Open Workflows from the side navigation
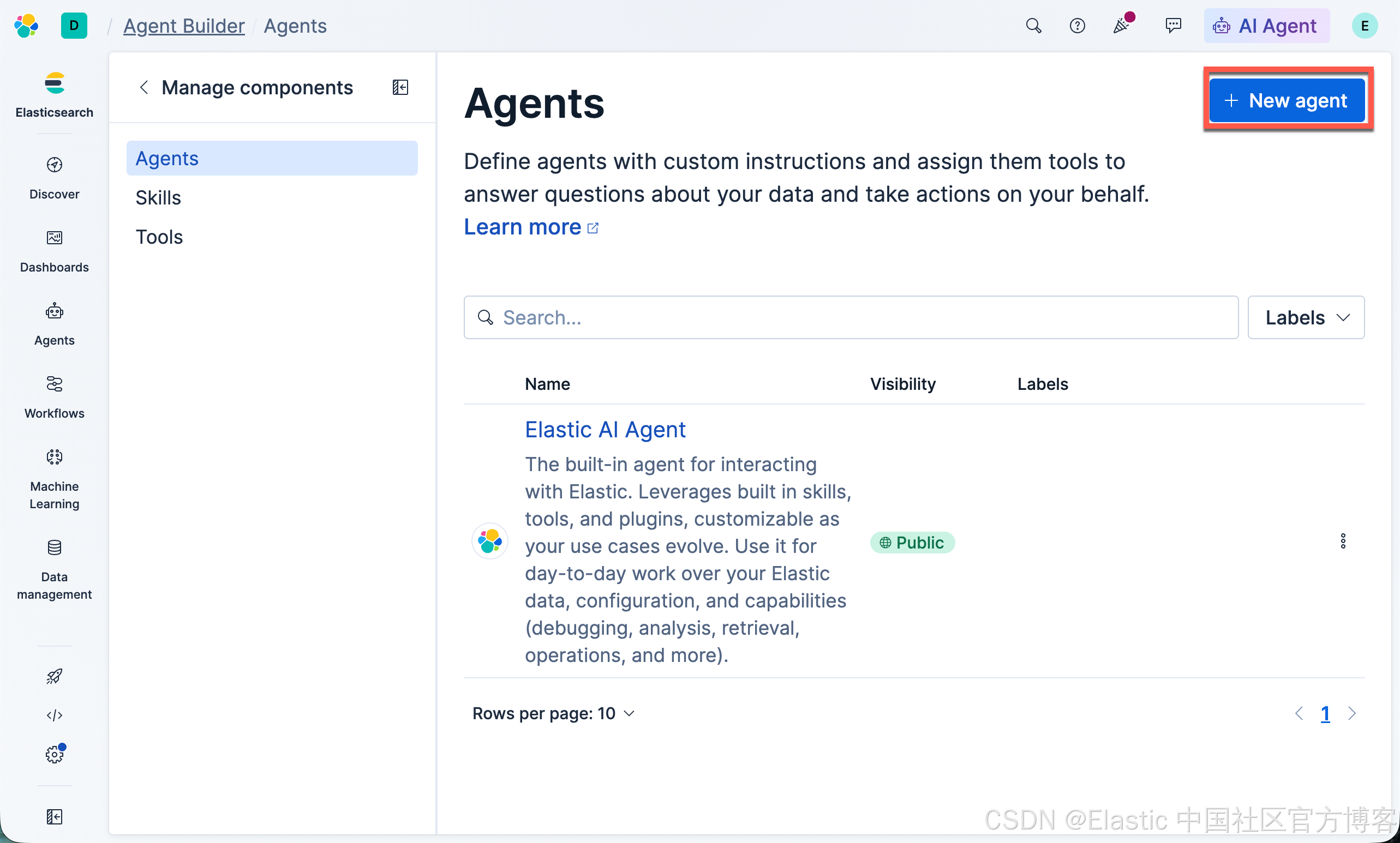 [55, 398]
